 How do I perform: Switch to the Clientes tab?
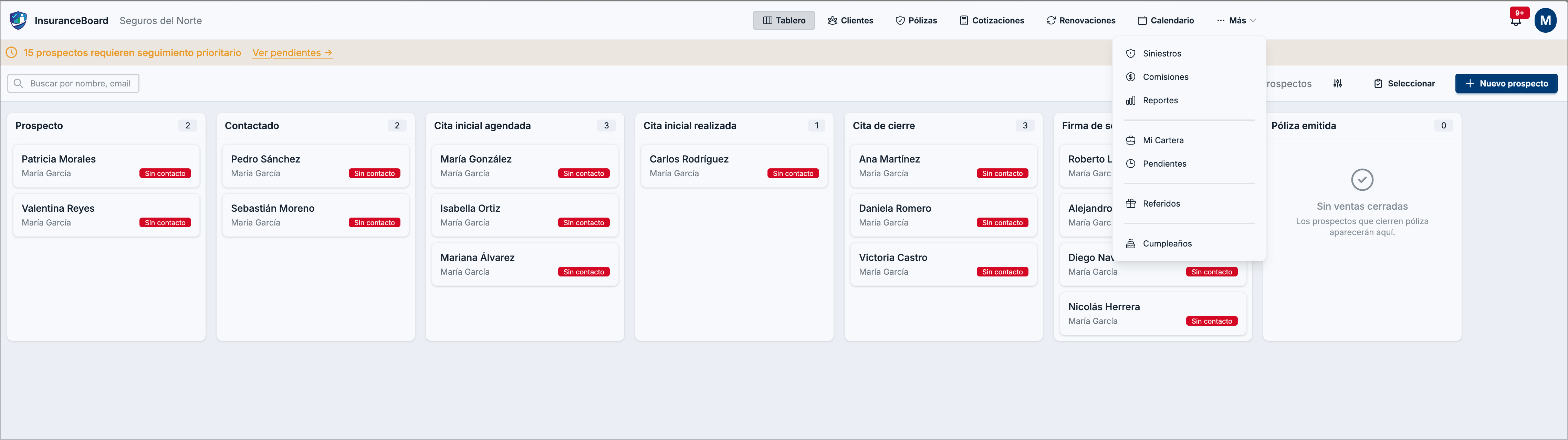[x=850, y=20]
